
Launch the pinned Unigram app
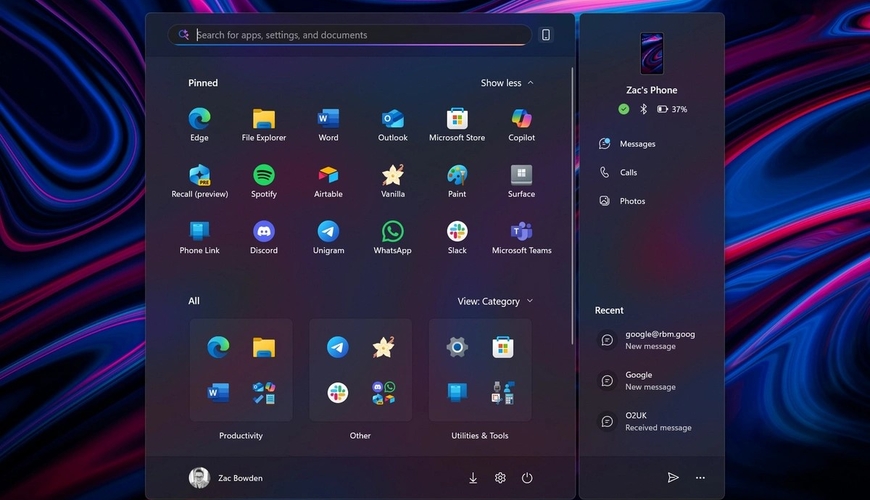[x=328, y=238]
